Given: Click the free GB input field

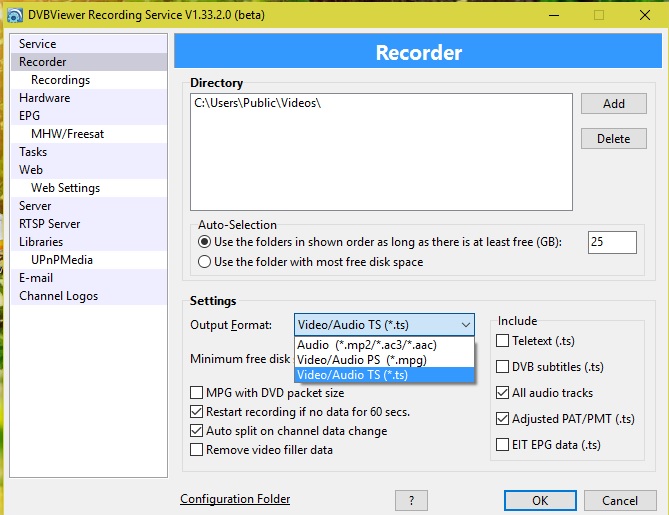Looking at the screenshot, I should [612, 242].
